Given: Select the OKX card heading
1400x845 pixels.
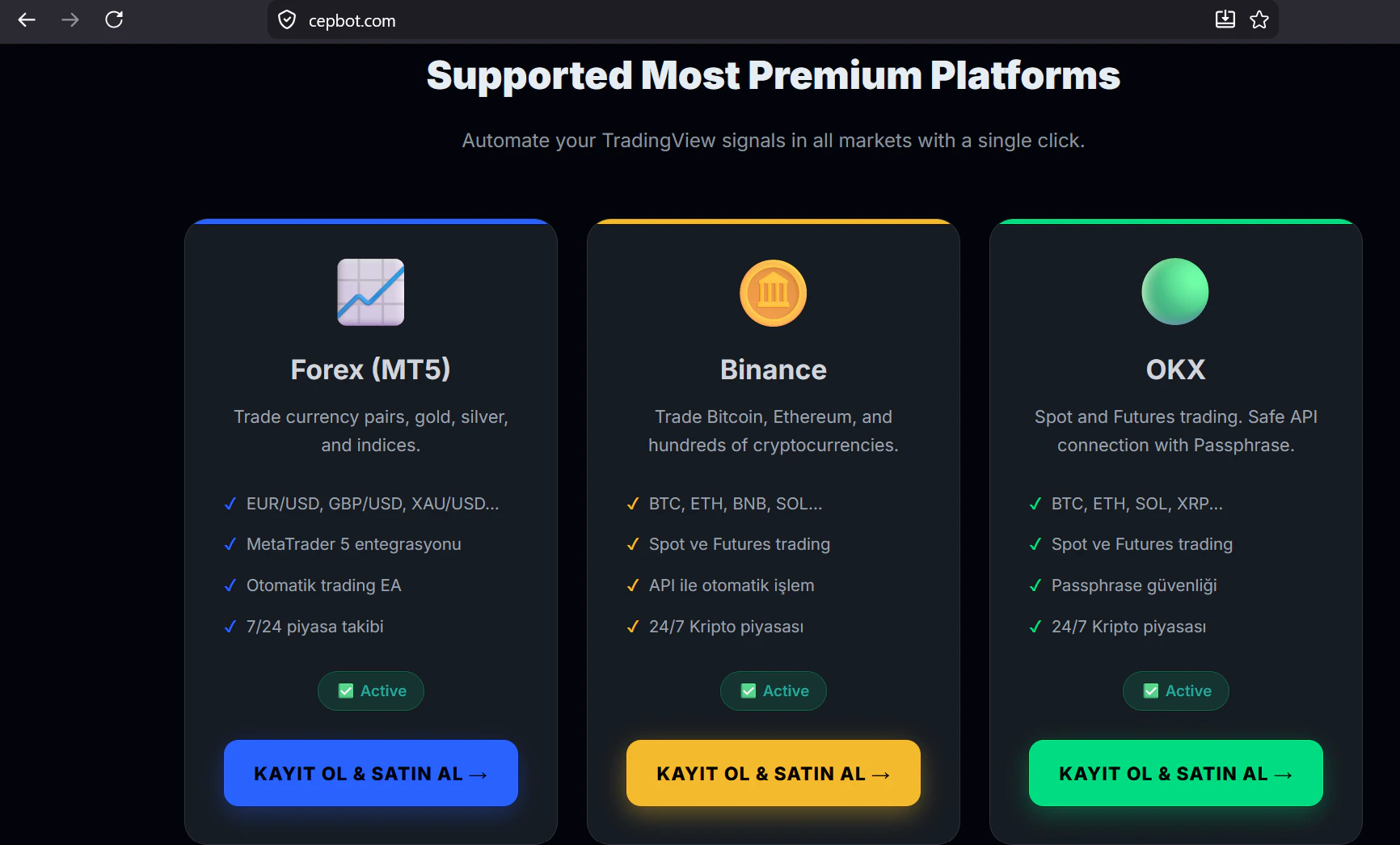Looking at the screenshot, I should (x=1176, y=370).
